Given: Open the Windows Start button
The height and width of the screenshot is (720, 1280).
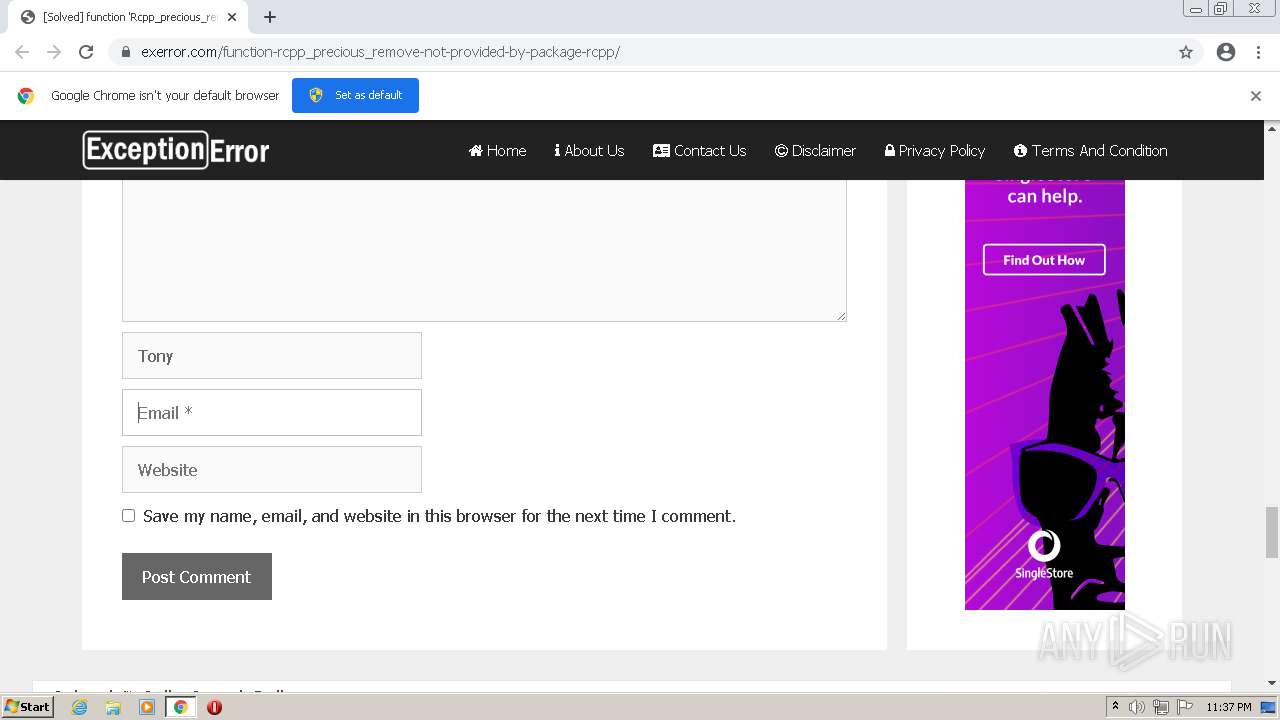Looking at the screenshot, I should pyautogui.click(x=28, y=706).
